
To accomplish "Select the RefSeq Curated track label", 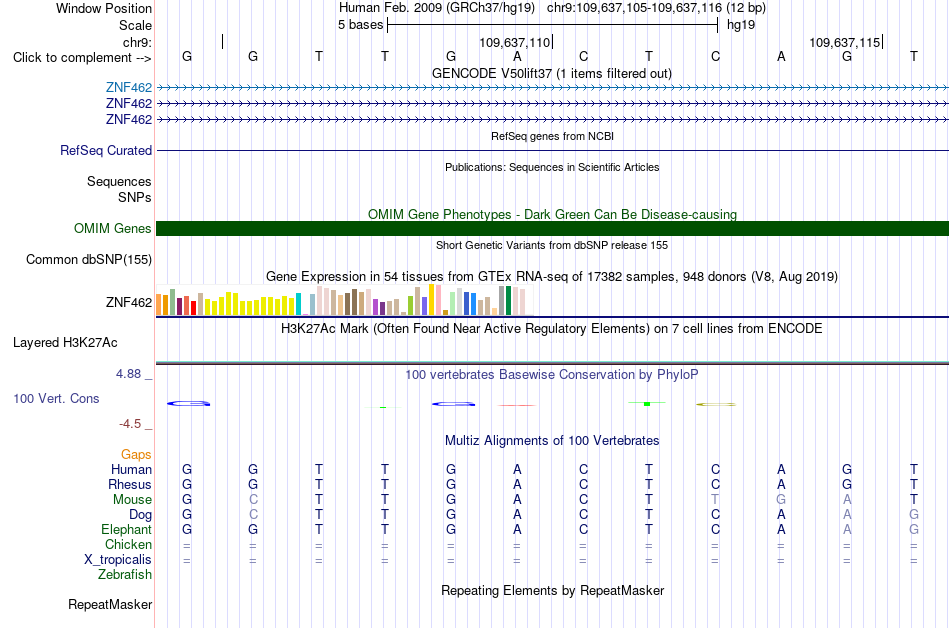I will coord(106,150).
